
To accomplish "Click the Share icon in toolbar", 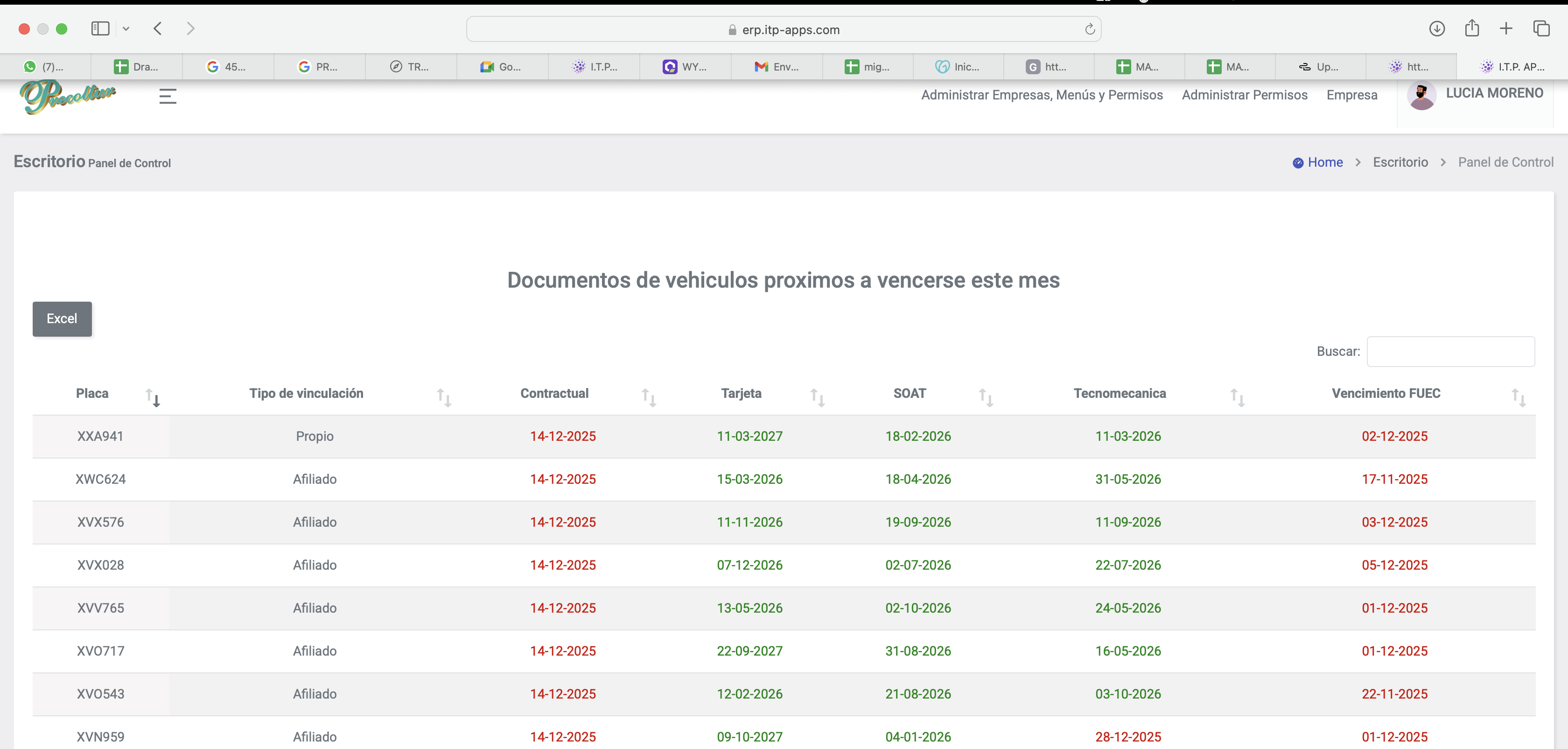I will (1472, 28).
